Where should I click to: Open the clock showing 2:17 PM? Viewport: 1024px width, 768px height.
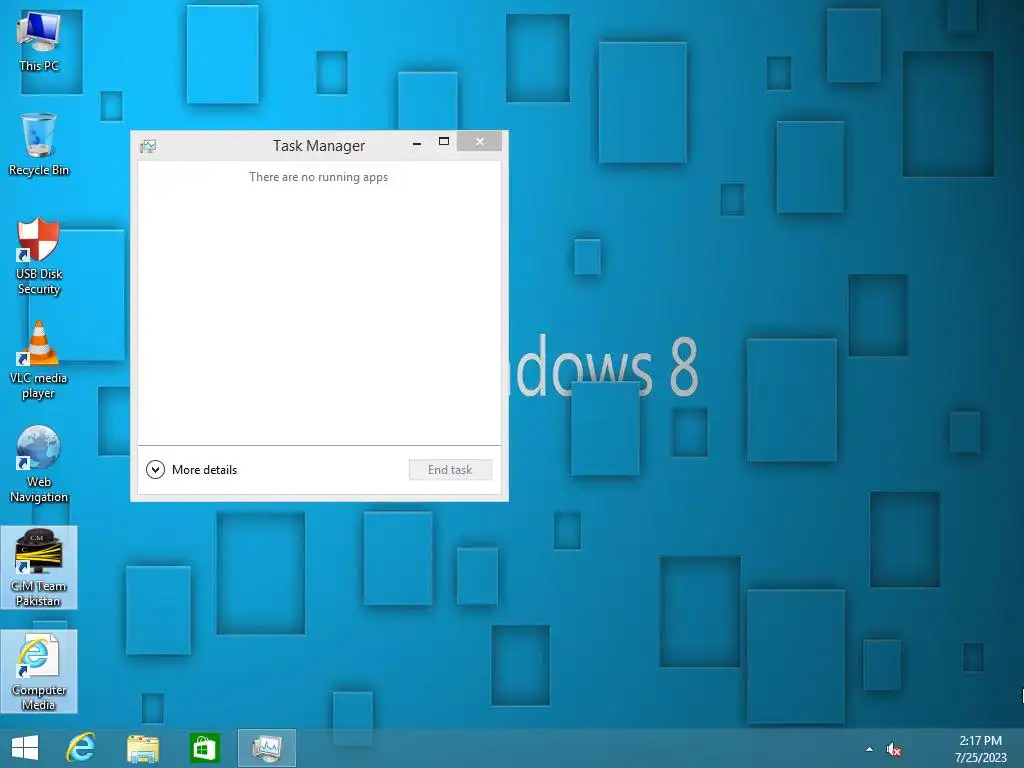coord(980,749)
